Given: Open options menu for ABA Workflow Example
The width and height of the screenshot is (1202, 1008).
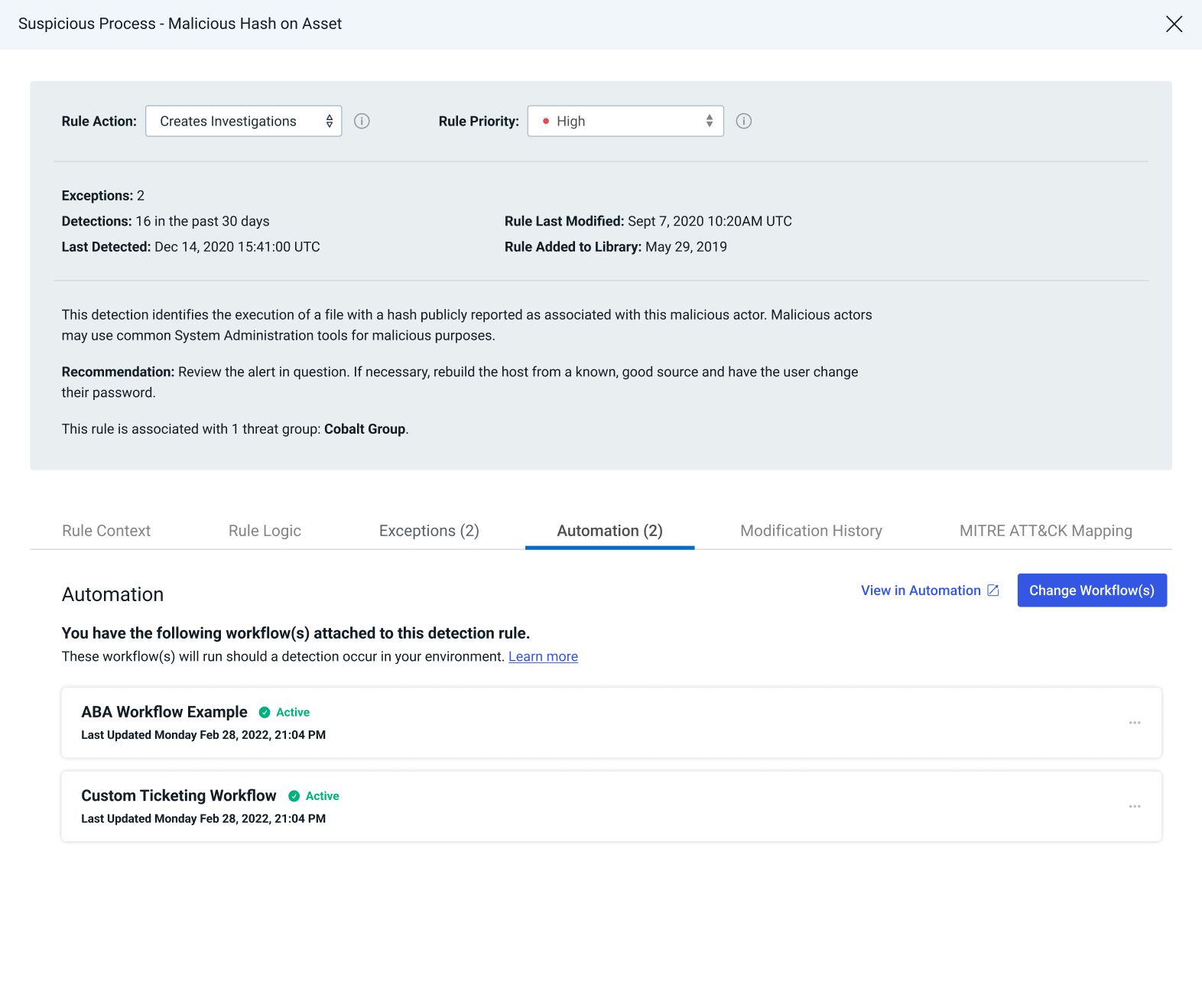Looking at the screenshot, I should [1134, 723].
